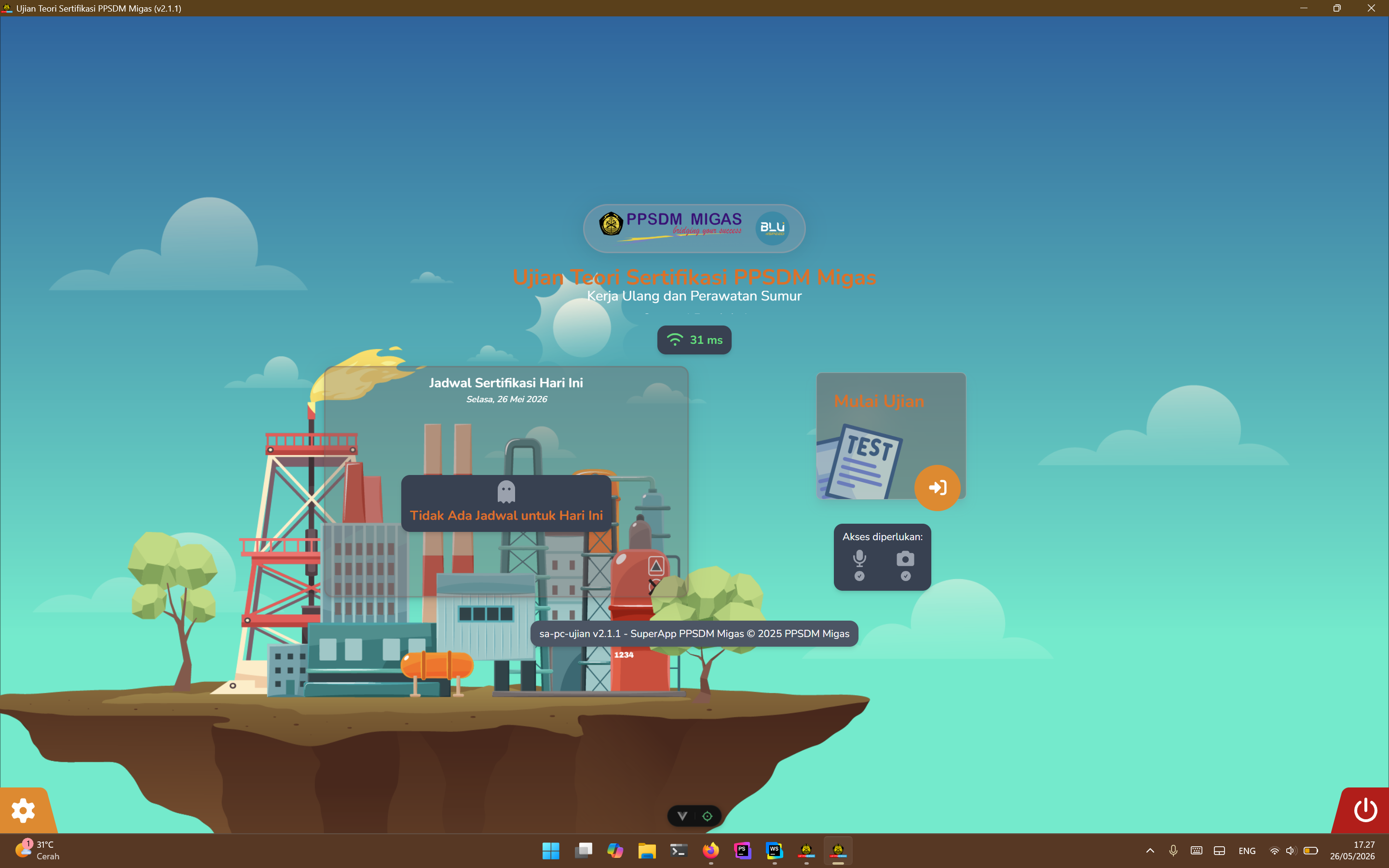1389x868 pixels.
Task: Open the settings gear panel
Action: click(x=24, y=810)
